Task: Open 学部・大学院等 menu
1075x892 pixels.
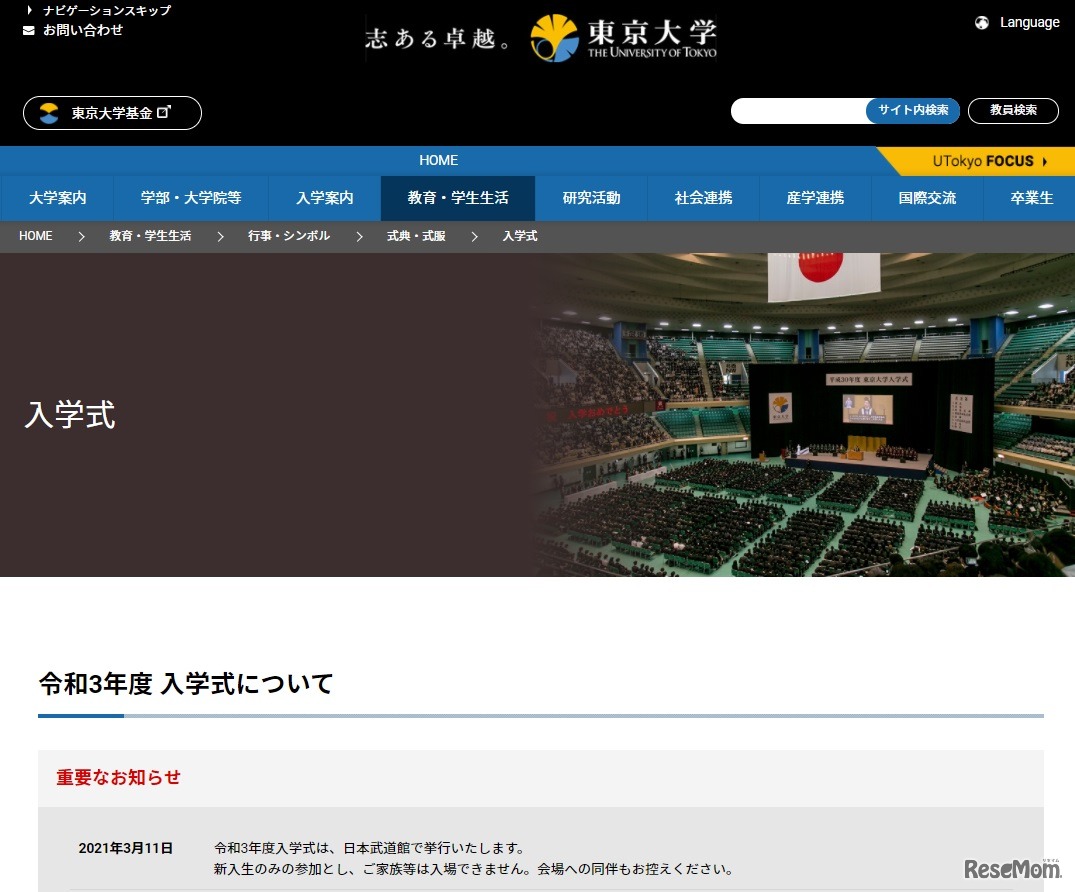Action: pyautogui.click(x=191, y=198)
